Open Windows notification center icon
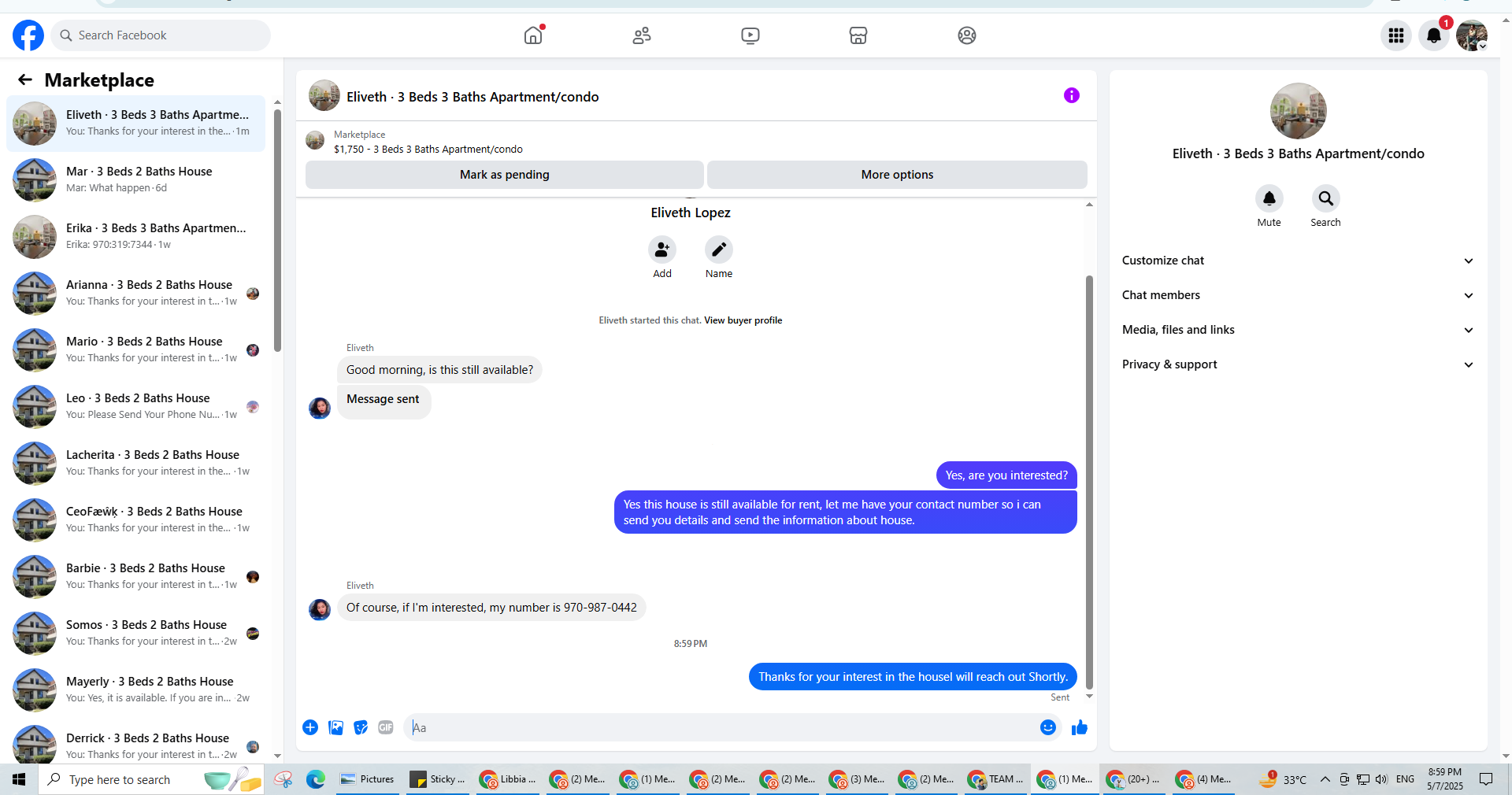This screenshot has height=795, width=1512. click(x=1486, y=779)
